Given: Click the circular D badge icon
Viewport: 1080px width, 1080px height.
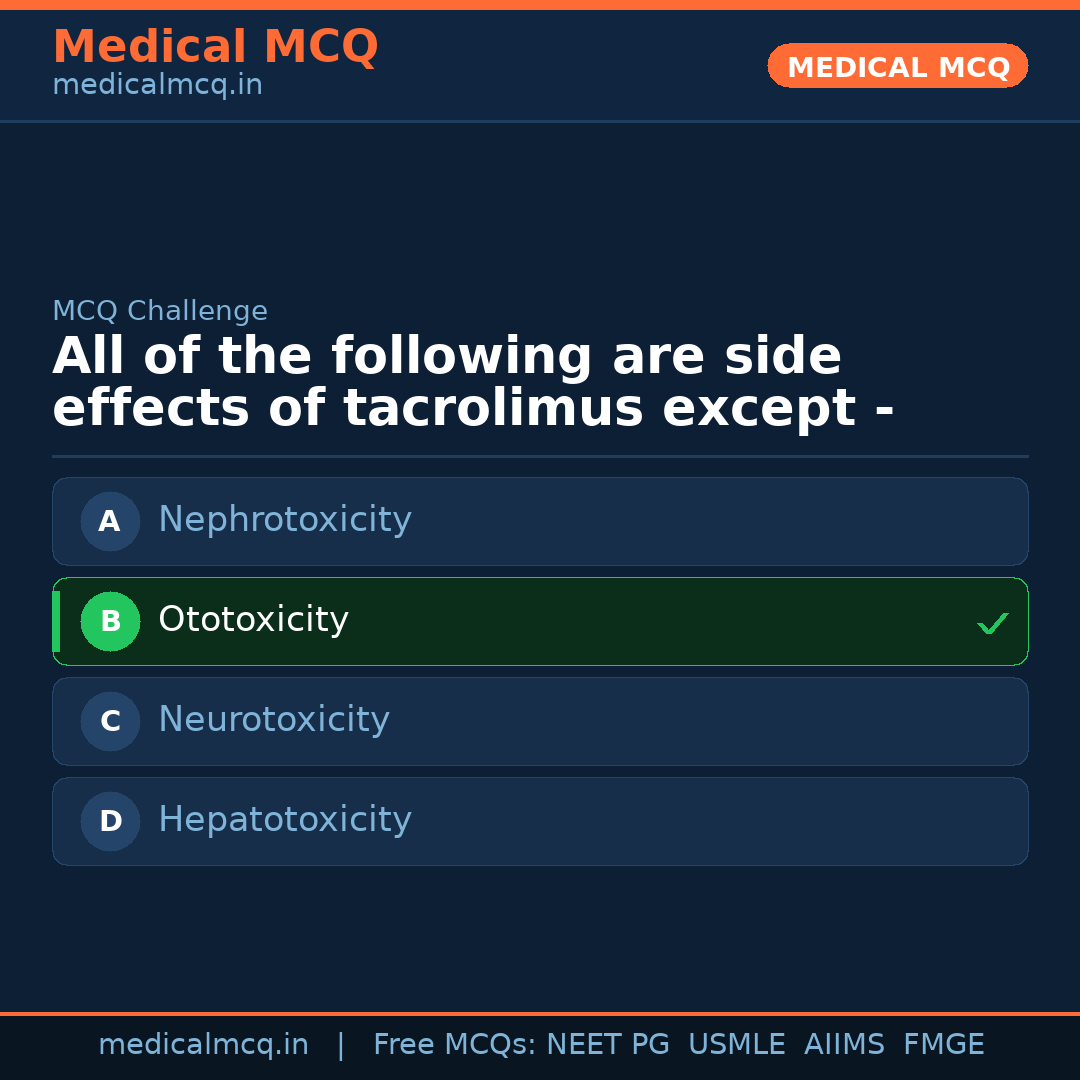Looking at the screenshot, I should tap(110, 821).
